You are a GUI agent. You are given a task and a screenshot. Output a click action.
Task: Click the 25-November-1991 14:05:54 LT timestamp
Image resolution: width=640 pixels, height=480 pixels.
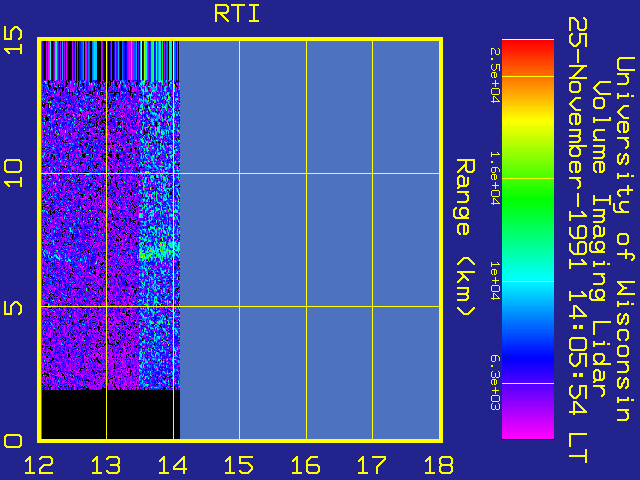[578, 240]
